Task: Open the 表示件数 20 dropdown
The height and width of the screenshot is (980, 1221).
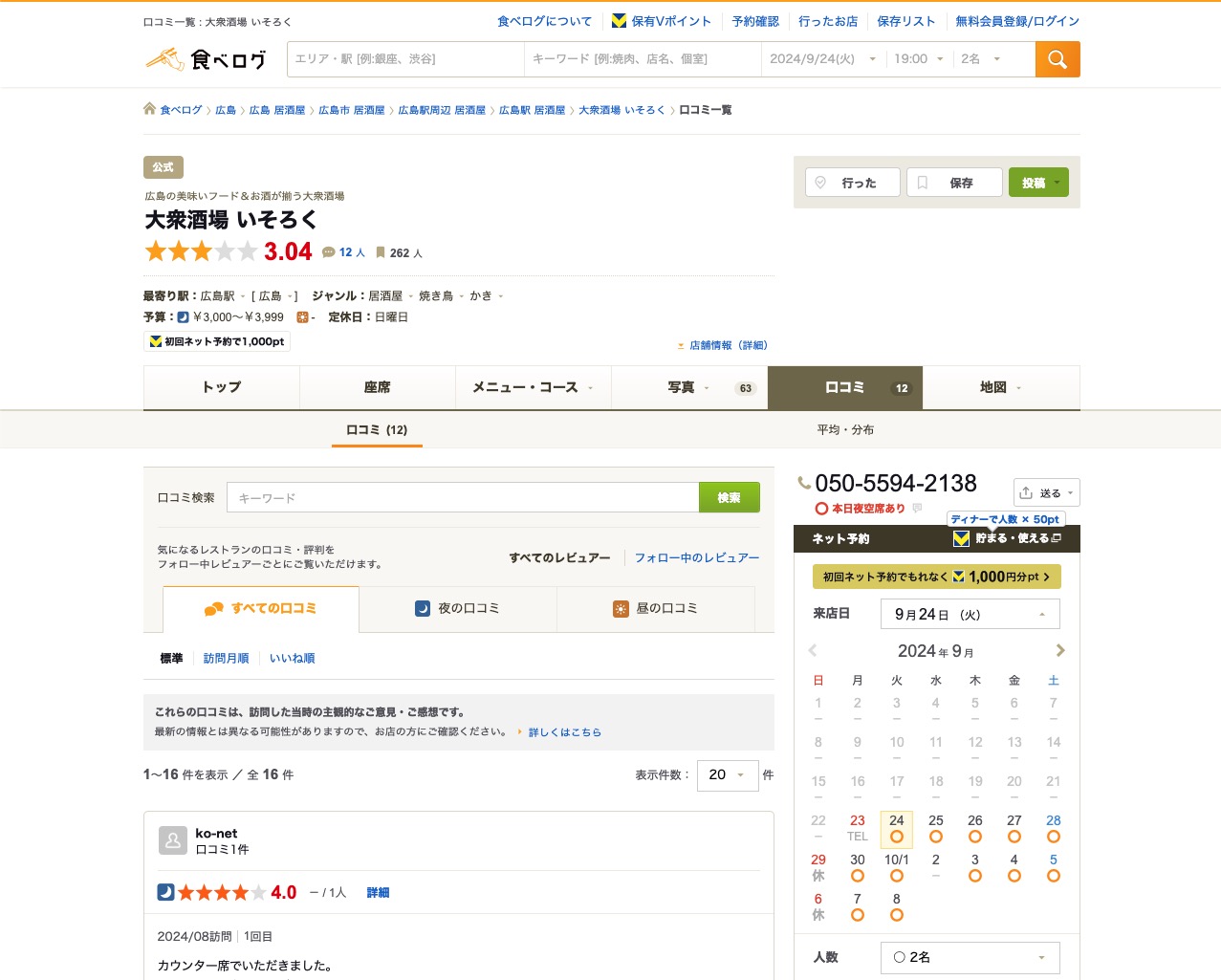Action: (x=727, y=775)
